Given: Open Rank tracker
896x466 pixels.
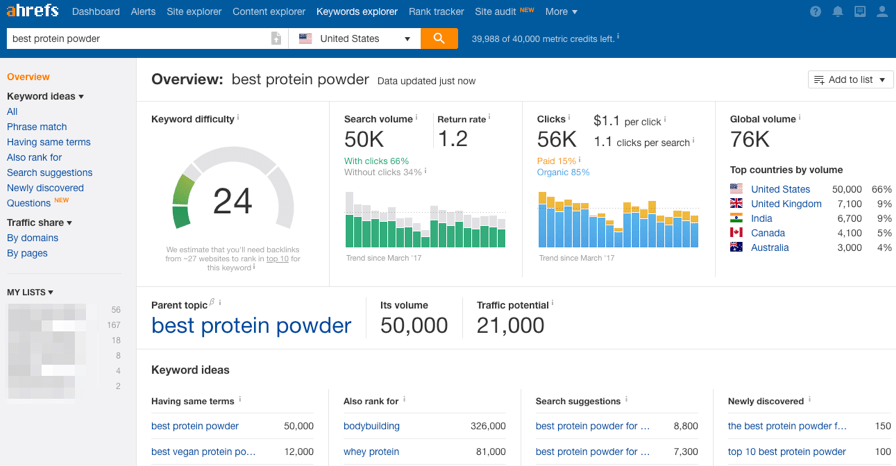Looking at the screenshot, I should tap(436, 11).
